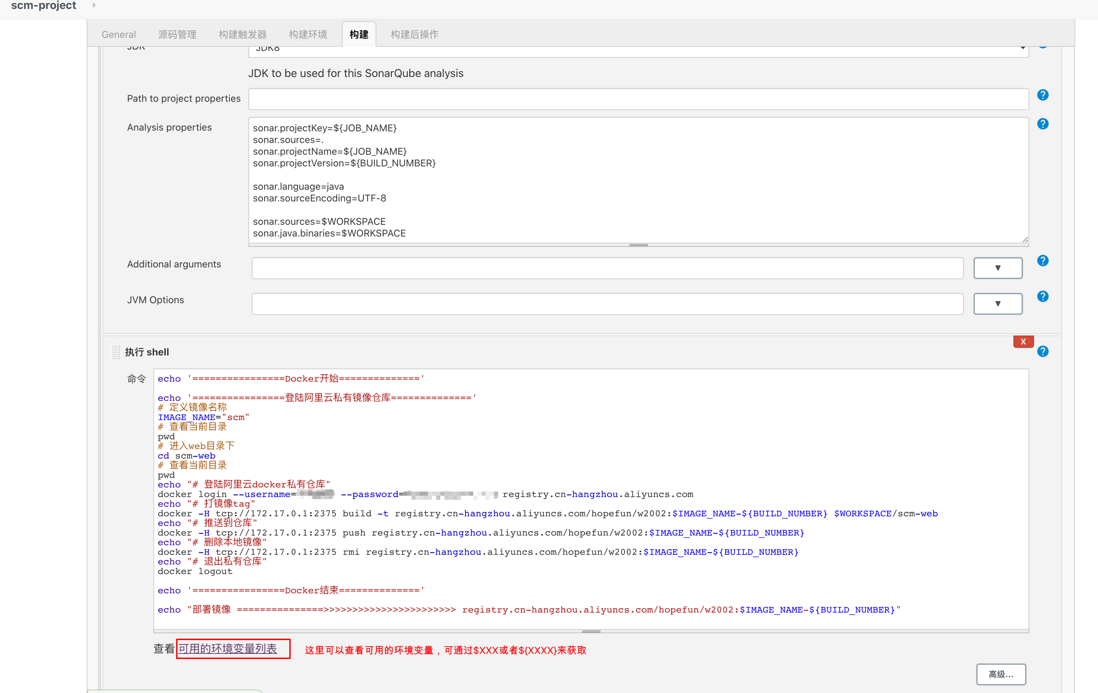Open help for JVM Options
1098x693 pixels.
[x=1043, y=296]
